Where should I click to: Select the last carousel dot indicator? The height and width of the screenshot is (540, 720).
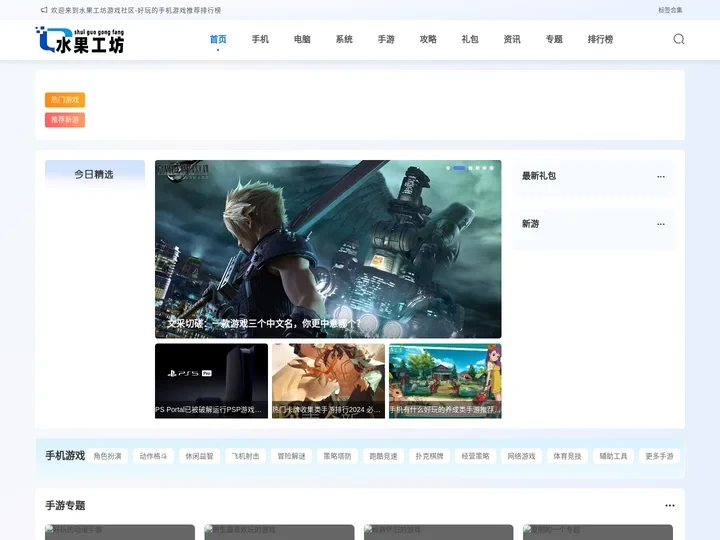491,168
